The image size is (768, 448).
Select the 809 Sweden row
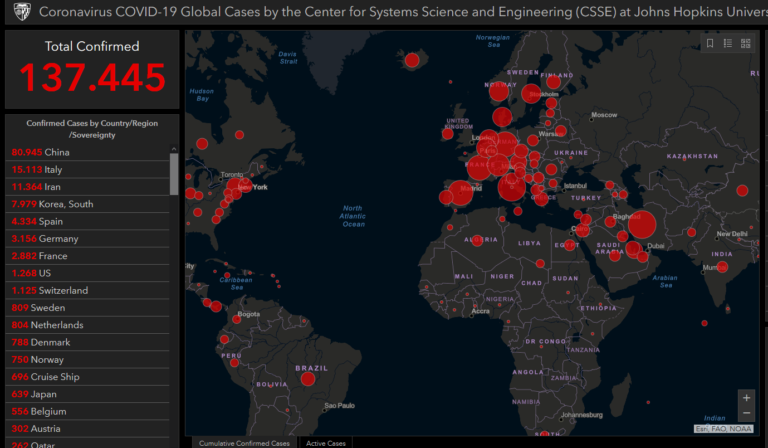87,307
